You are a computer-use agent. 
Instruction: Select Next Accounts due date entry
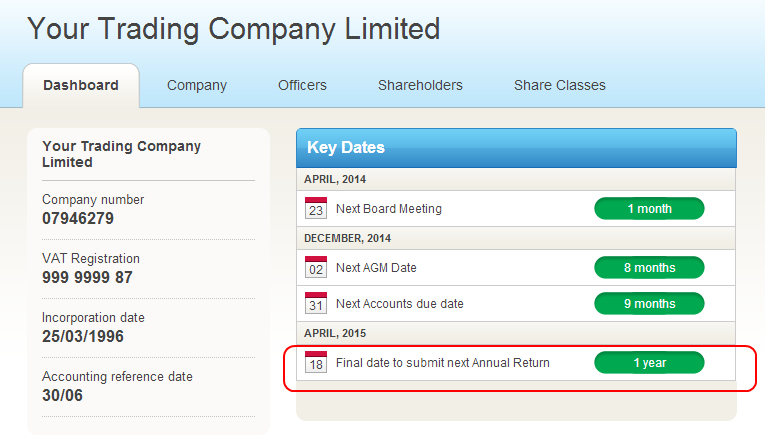[x=400, y=304]
